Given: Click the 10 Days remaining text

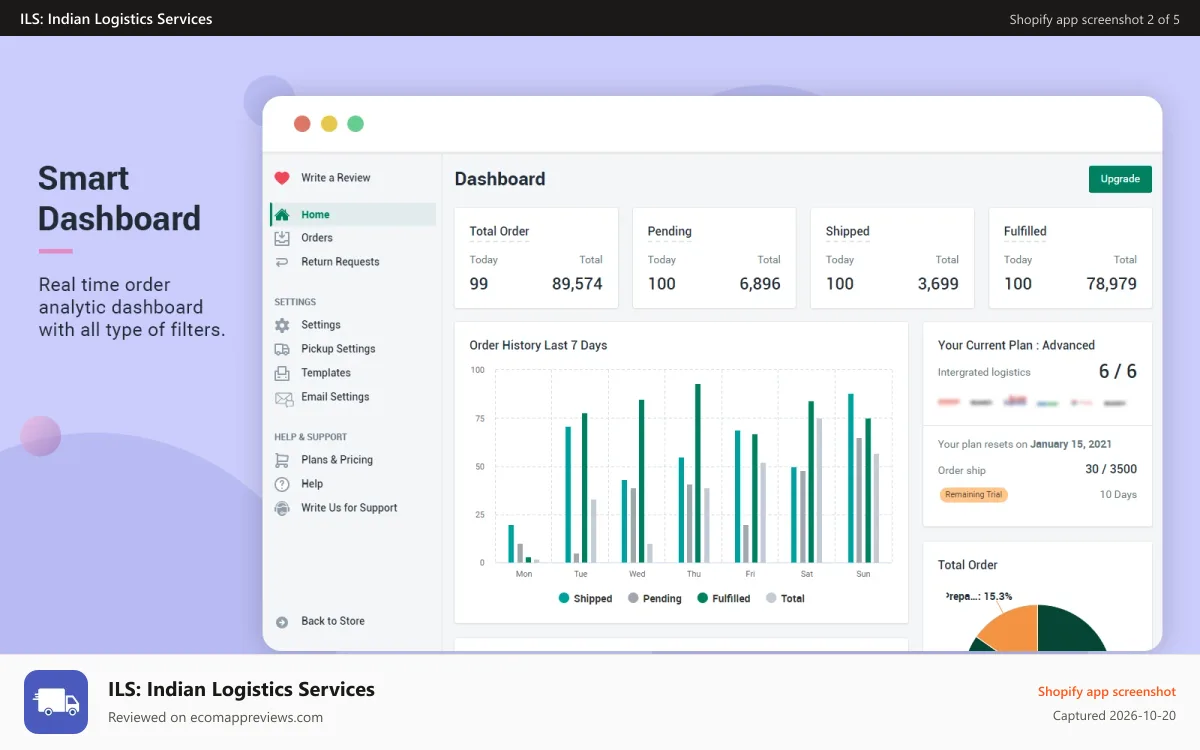Looking at the screenshot, I should click(x=1118, y=494).
